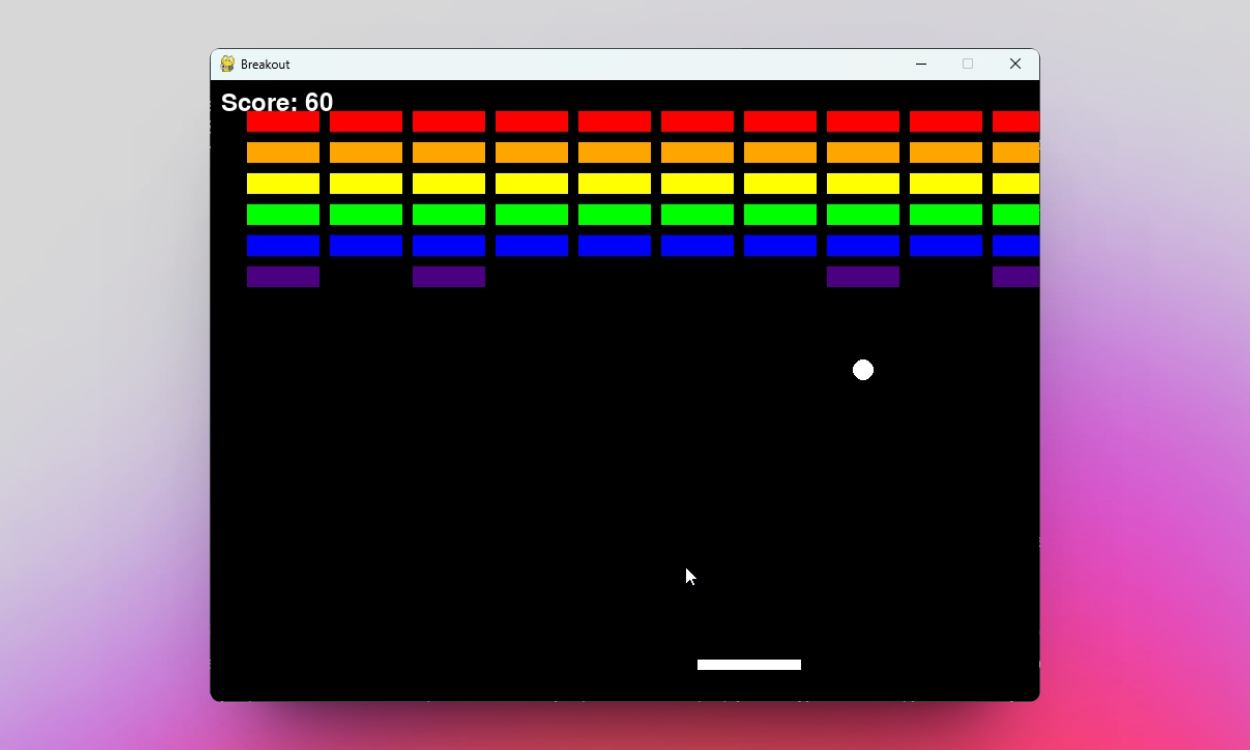Viewport: 1250px width, 750px height.
Task: Hit the leftmost yellow brick
Action: [283, 184]
